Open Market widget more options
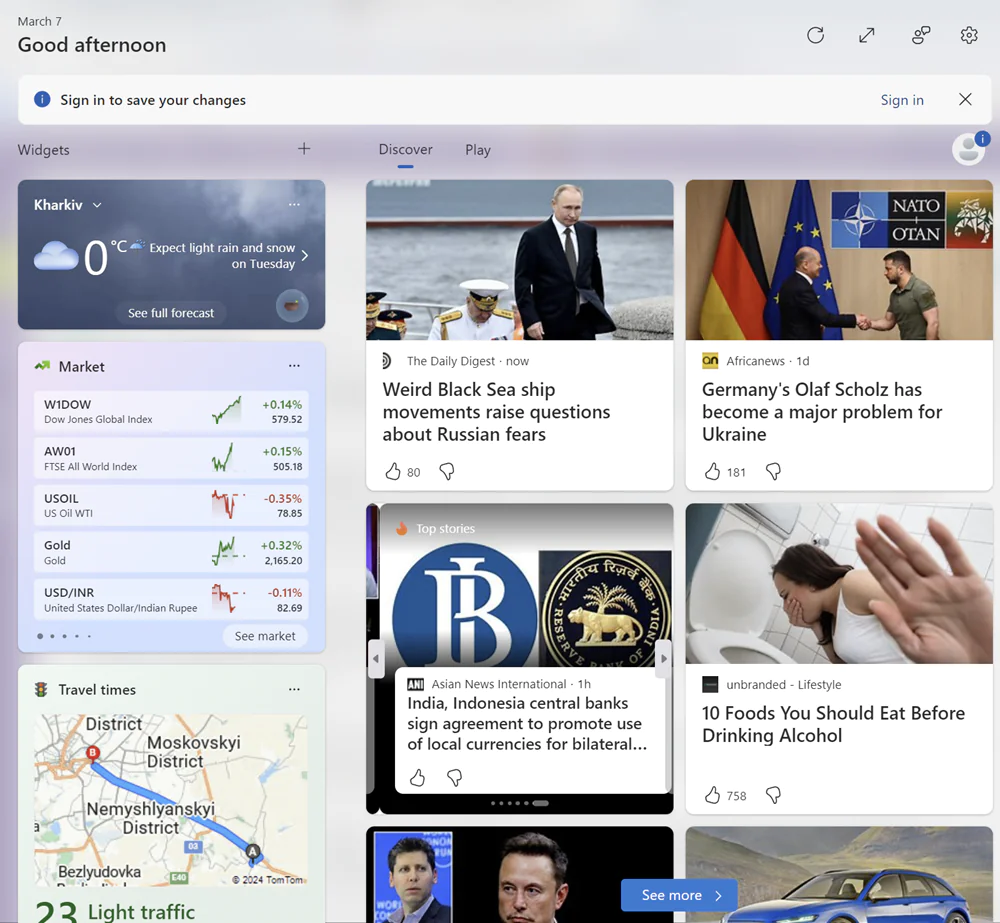 tap(294, 366)
